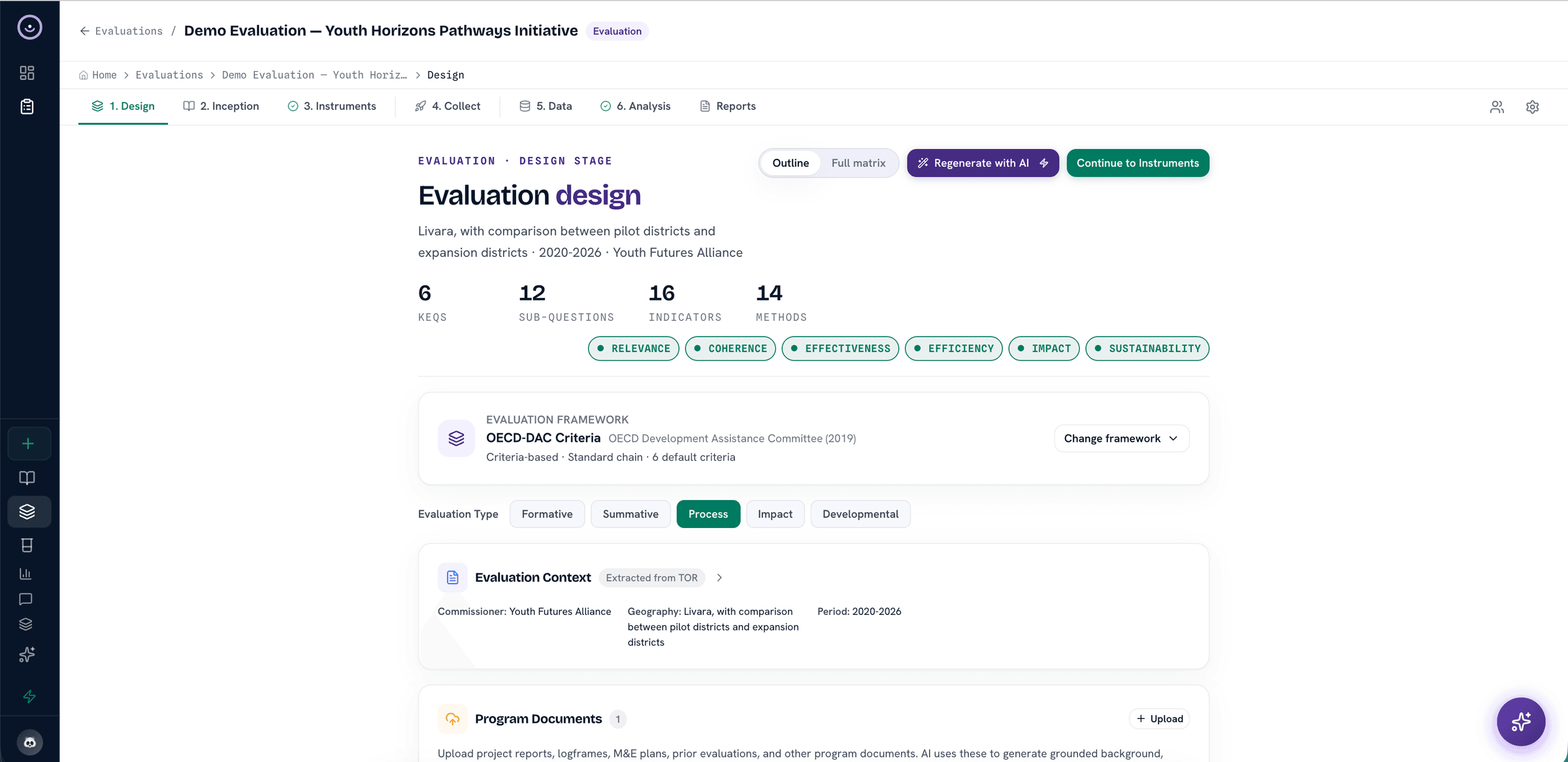Select Developmental evaluation type
1568x762 pixels.
(860, 514)
